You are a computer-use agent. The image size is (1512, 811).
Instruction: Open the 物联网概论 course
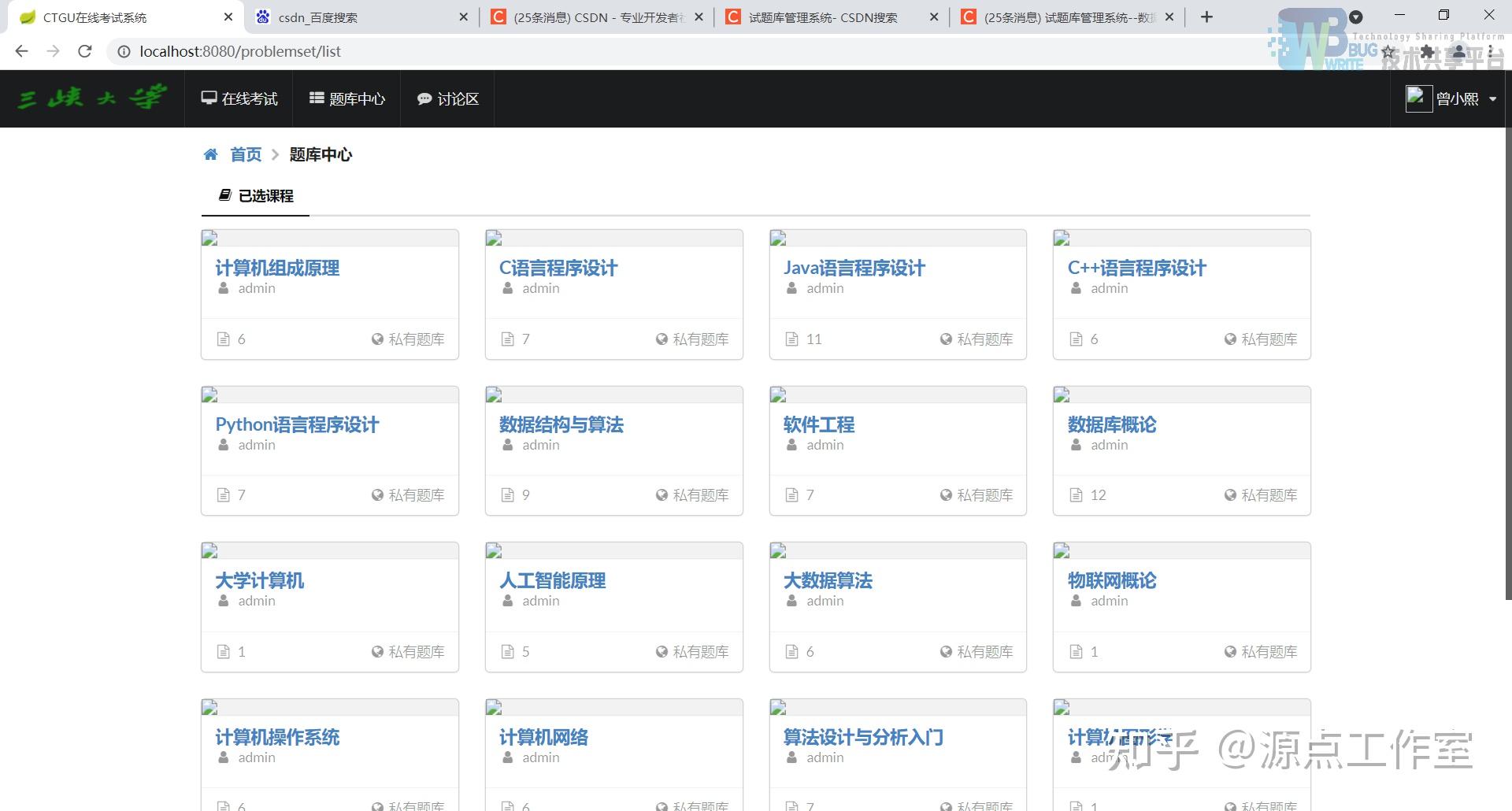[x=1112, y=580]
